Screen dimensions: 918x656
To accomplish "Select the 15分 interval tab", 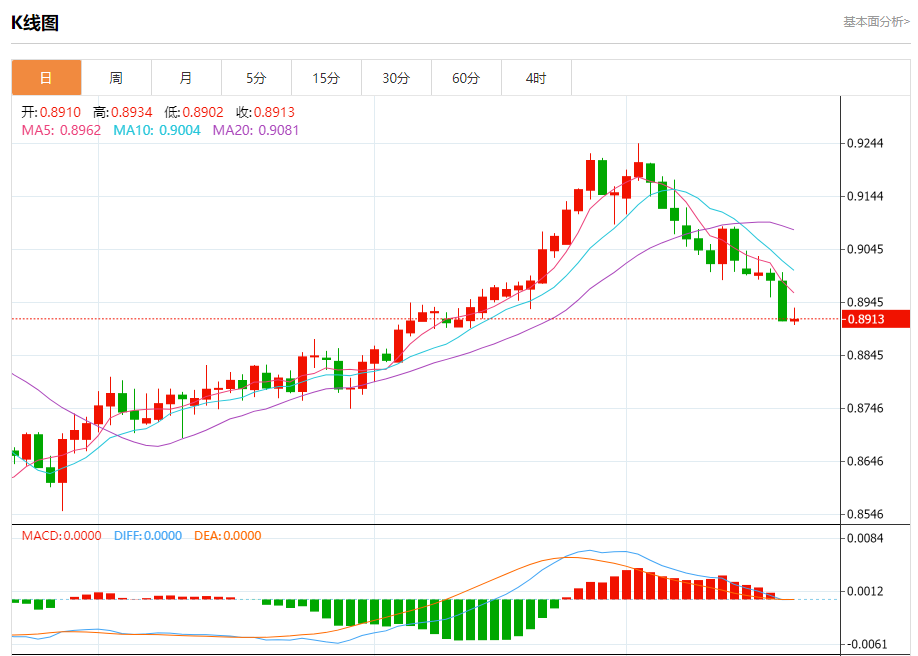I will tap(326, 77).
